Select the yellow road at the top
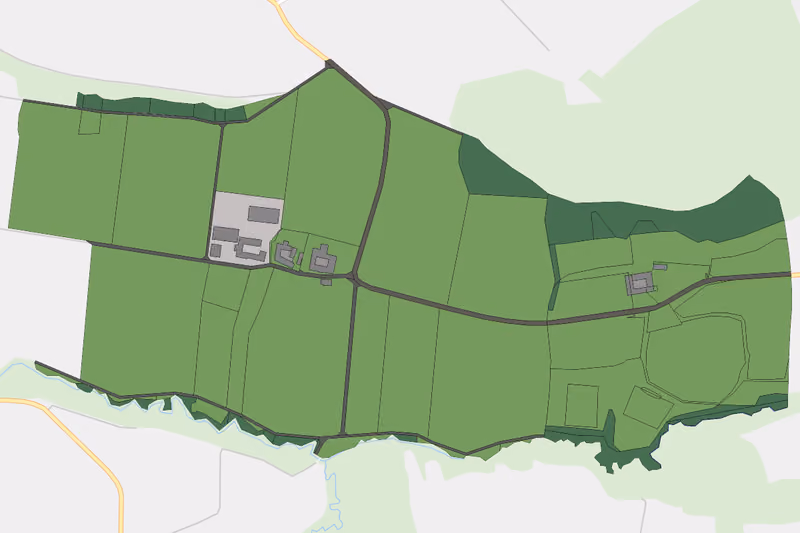Screen dimensions: 800x533 click(x=298, y=30)
